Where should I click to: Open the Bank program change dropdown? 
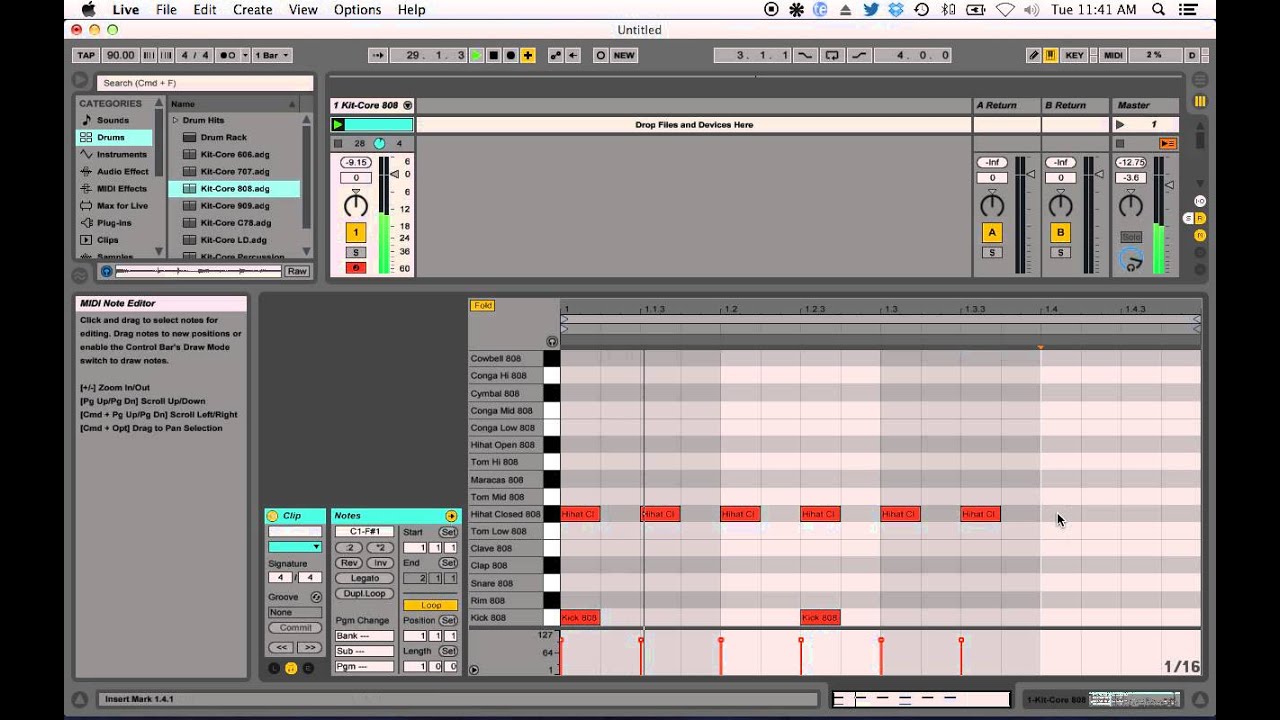(365, 636)
